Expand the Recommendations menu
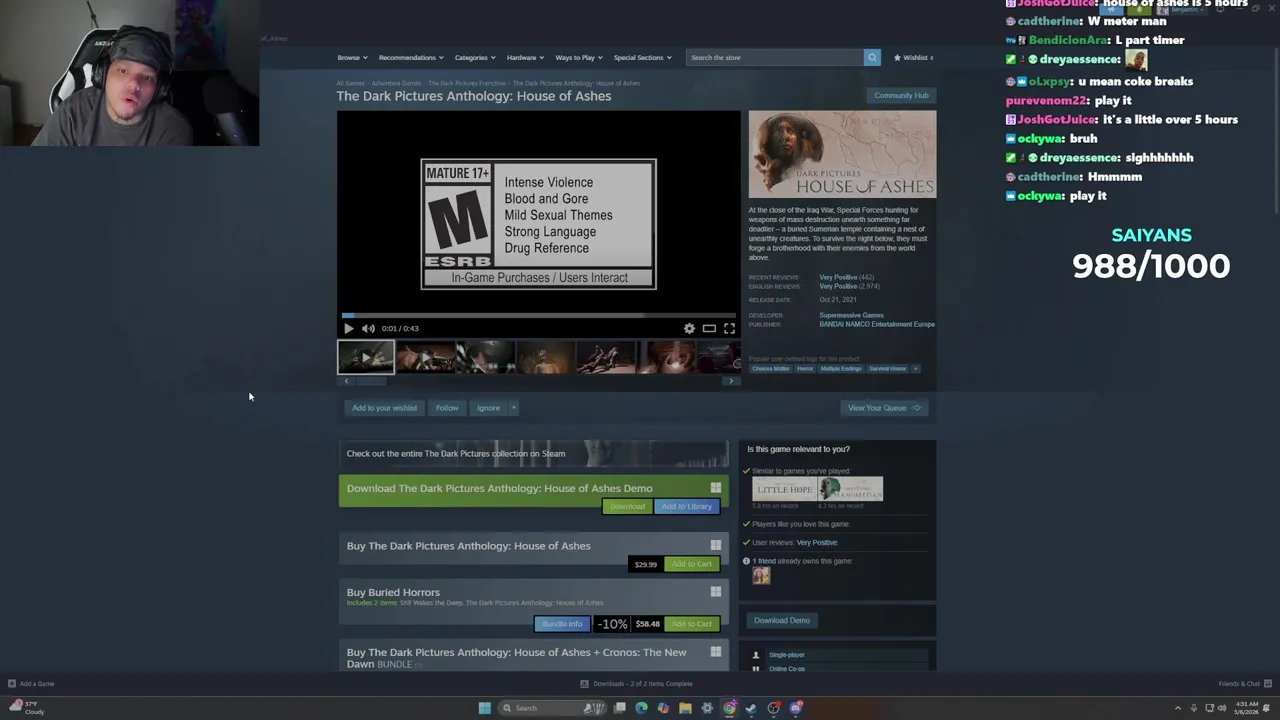This screenshot has height=720, width=1280. [x=410, y=57]
